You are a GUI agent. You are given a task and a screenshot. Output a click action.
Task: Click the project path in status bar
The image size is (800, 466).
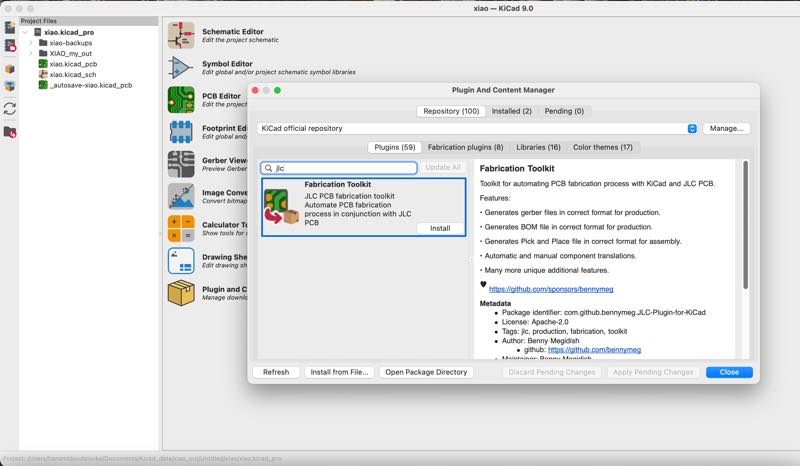(143, 459)
